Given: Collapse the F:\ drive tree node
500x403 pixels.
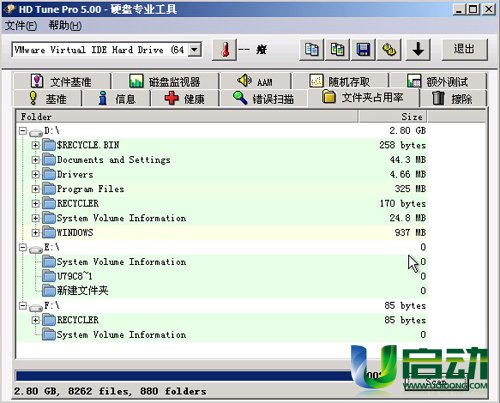Looking at the screenshot, I should [23, 305].
